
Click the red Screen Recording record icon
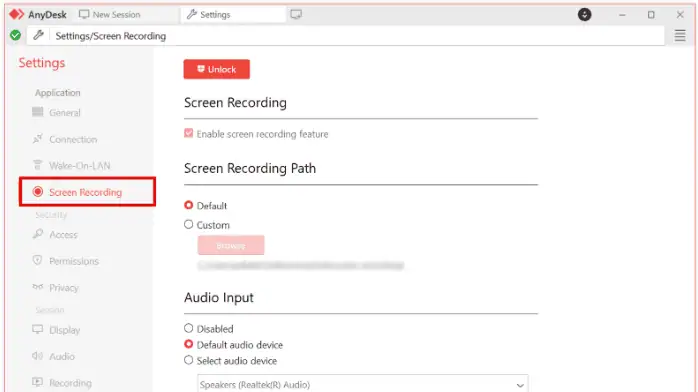38,192
